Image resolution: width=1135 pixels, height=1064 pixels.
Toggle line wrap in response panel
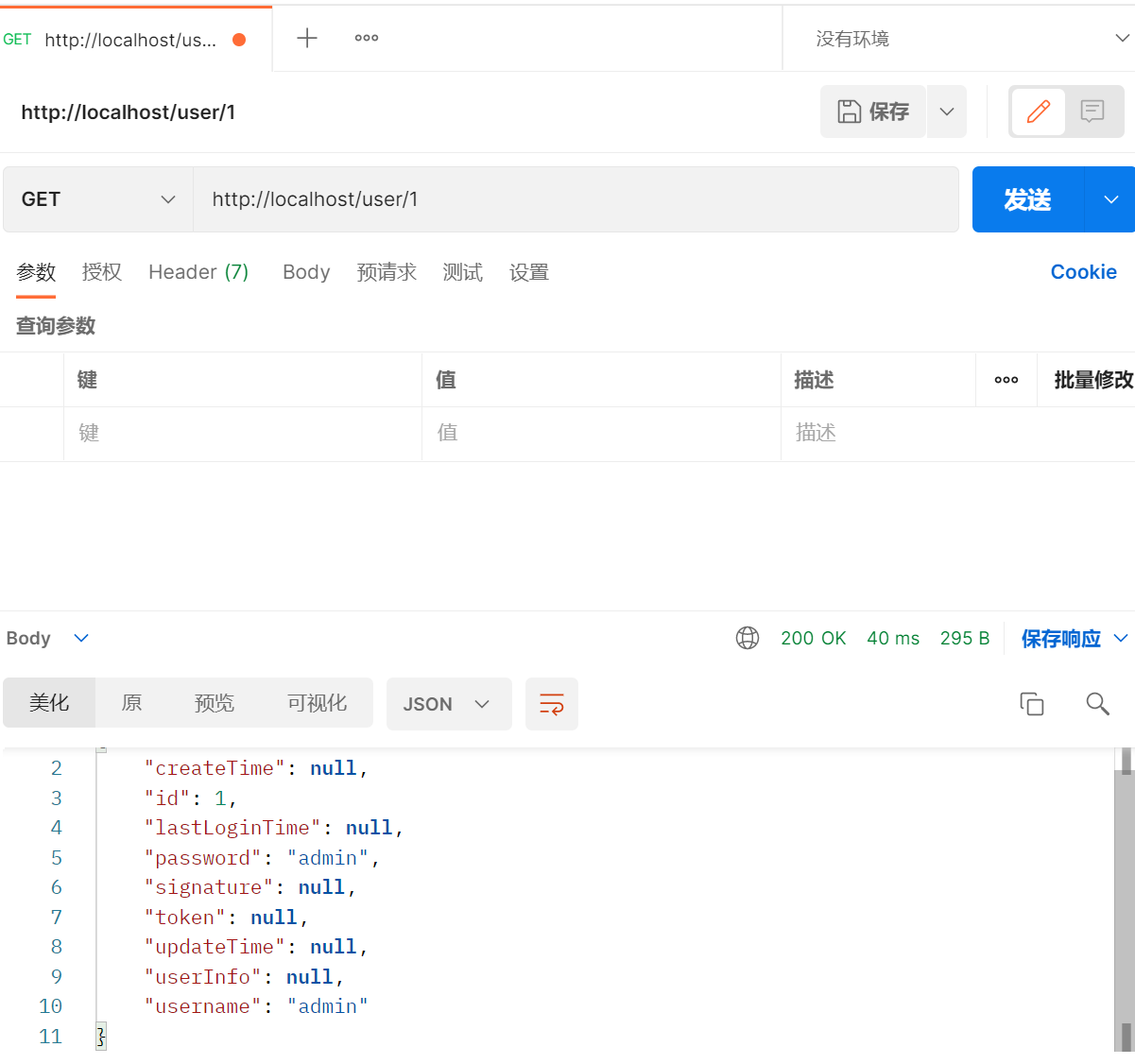[x=551, y=703]
